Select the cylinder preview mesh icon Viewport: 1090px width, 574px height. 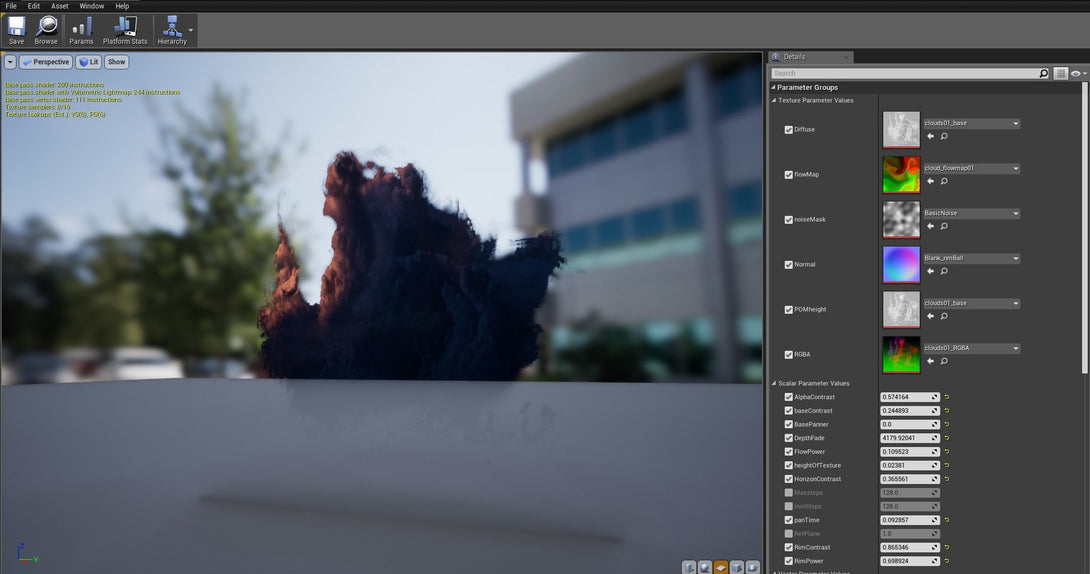click(689, 567)
